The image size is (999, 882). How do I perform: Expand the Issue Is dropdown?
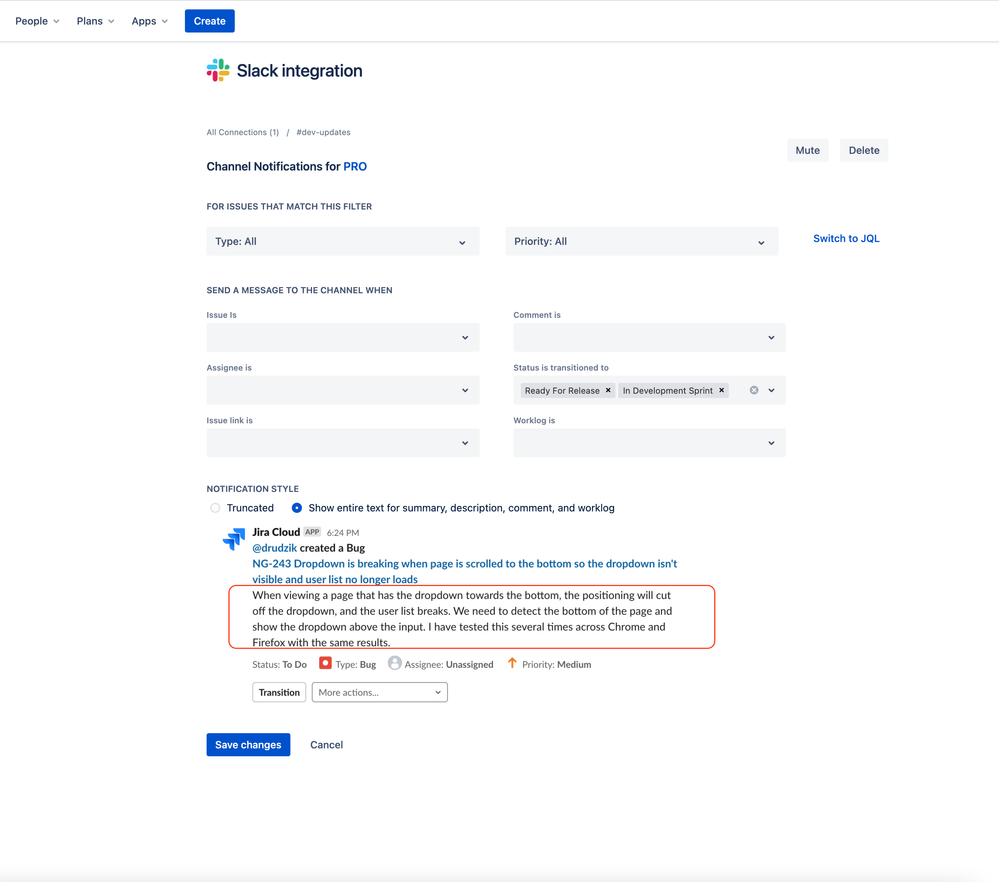coord(343,337)
